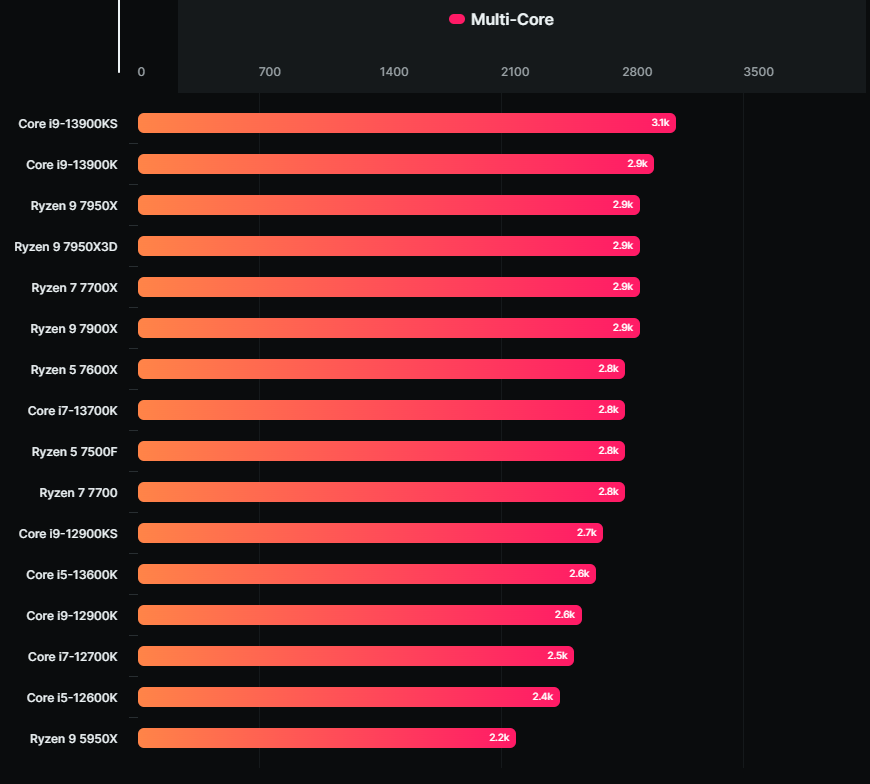Click the 3500 axis tick label
Image resolution: width=870 pixels, height=784 pixels.
click(x=758, y=72)
